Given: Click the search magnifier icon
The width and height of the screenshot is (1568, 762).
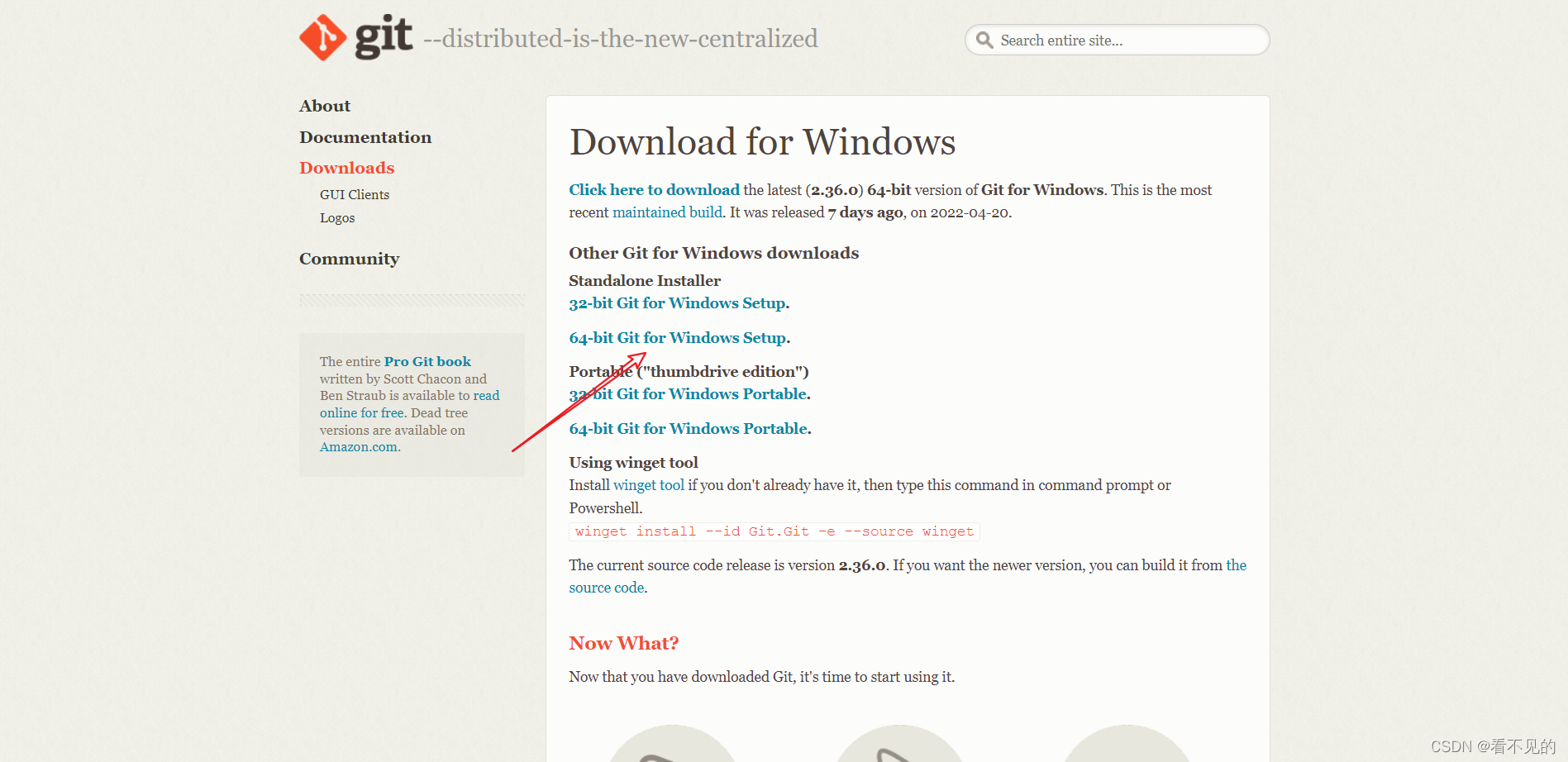Looking at the screenshot, I should point(984,40).
